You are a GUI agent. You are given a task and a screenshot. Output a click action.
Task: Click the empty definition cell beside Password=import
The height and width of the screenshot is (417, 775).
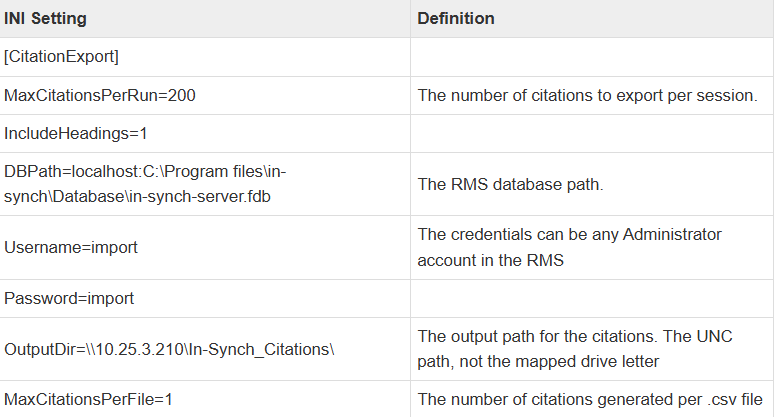tap(591, 298)
